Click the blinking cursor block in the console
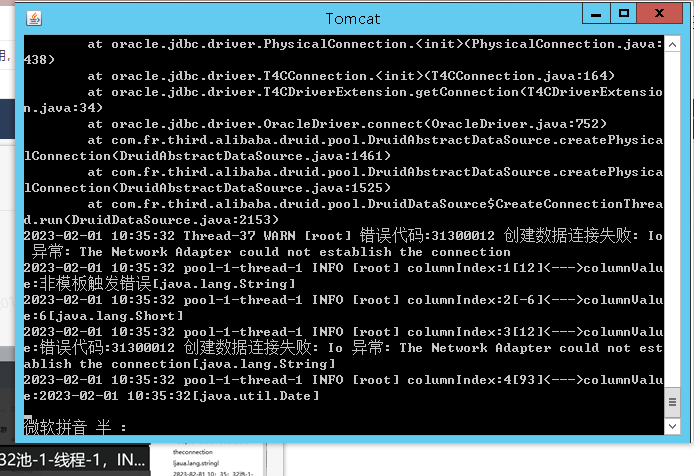The width and height of the screenshot is (694, 476). (x=27, y=418)
